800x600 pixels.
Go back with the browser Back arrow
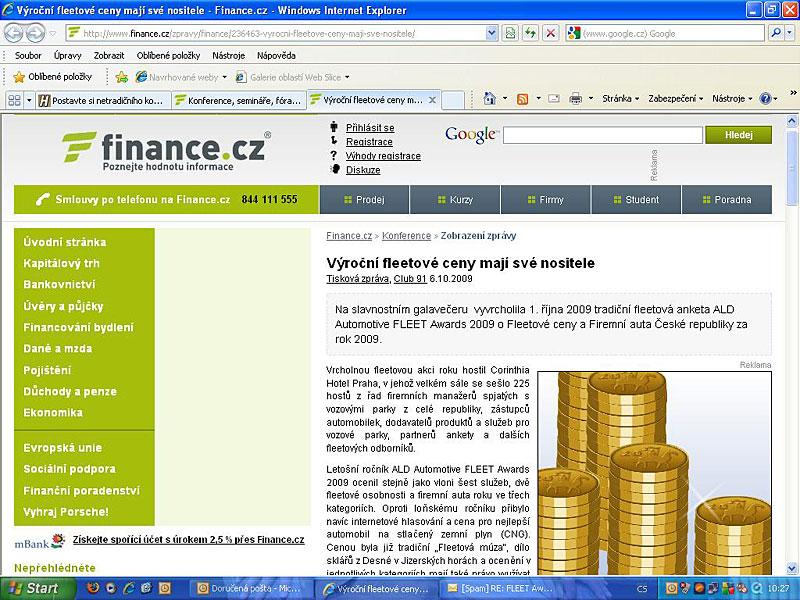coord(14,34)
